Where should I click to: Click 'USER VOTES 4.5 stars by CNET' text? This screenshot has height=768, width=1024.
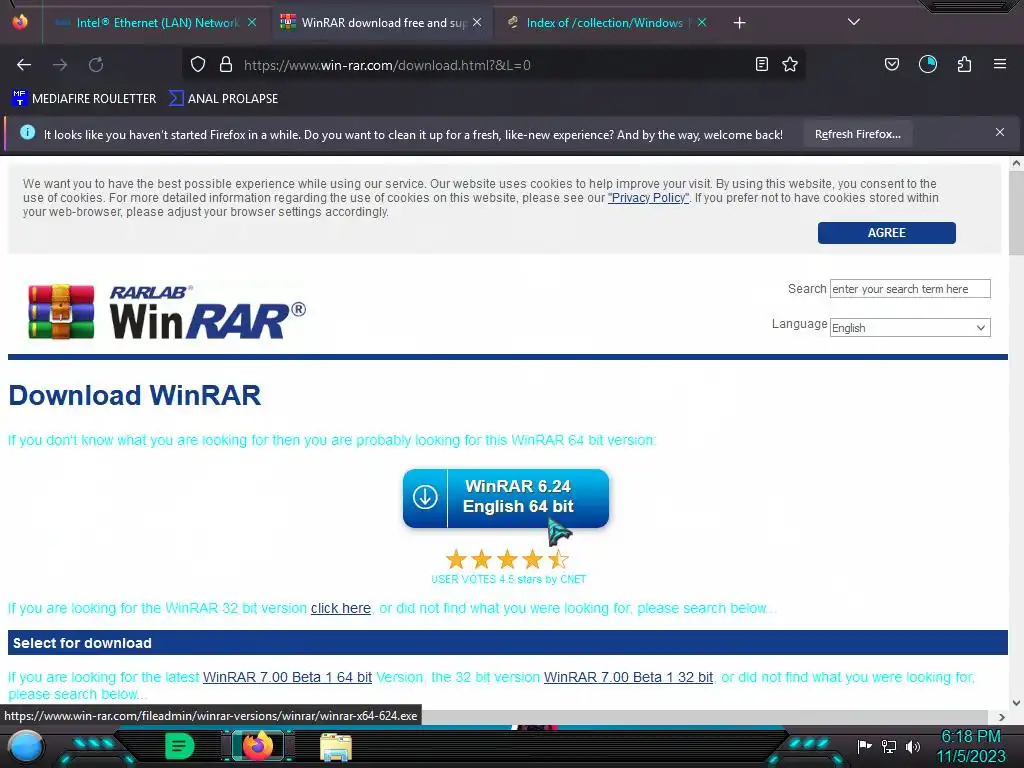(509, 579)
